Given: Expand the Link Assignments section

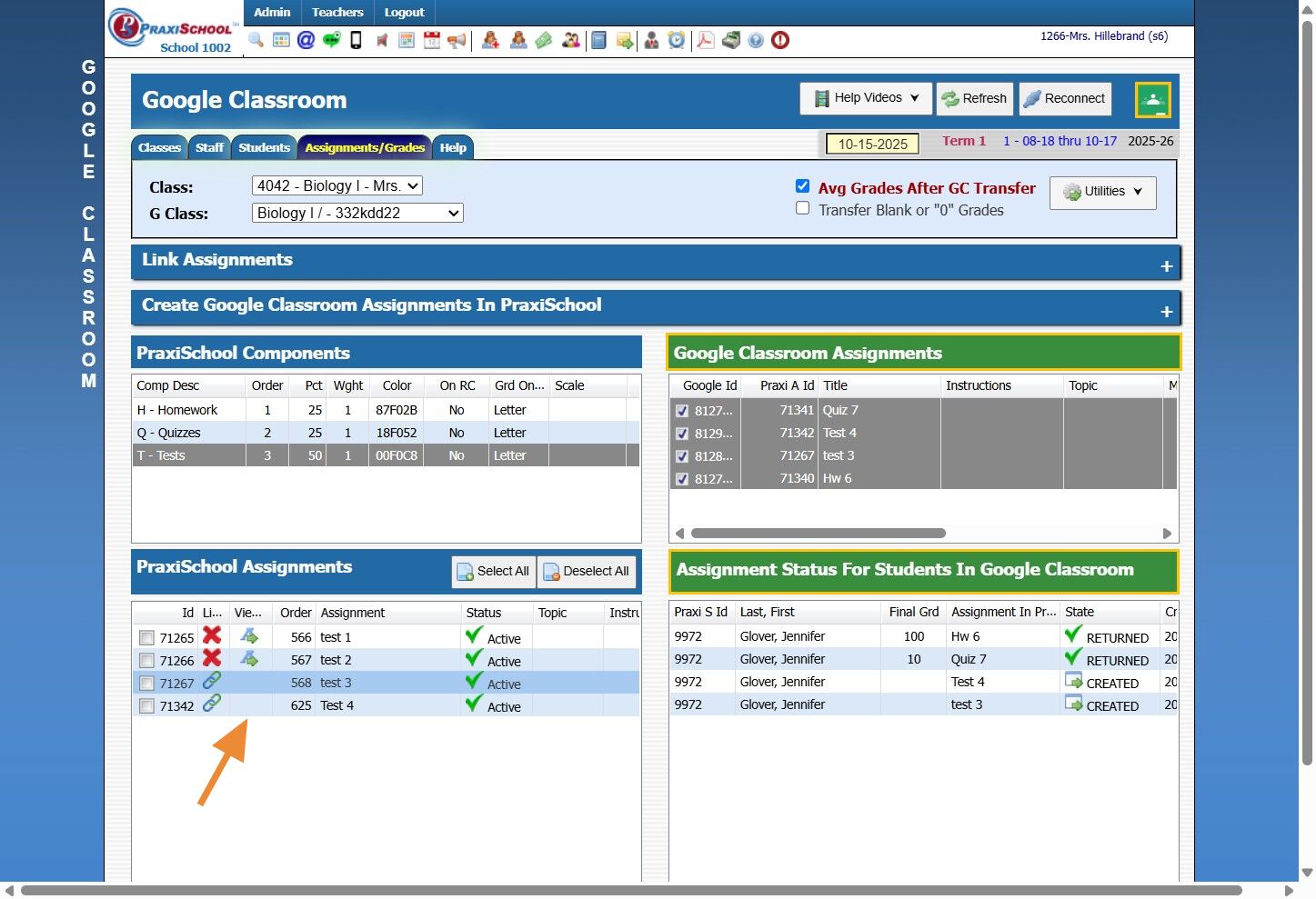Looking at the screenshot, I should (1166, 266).
